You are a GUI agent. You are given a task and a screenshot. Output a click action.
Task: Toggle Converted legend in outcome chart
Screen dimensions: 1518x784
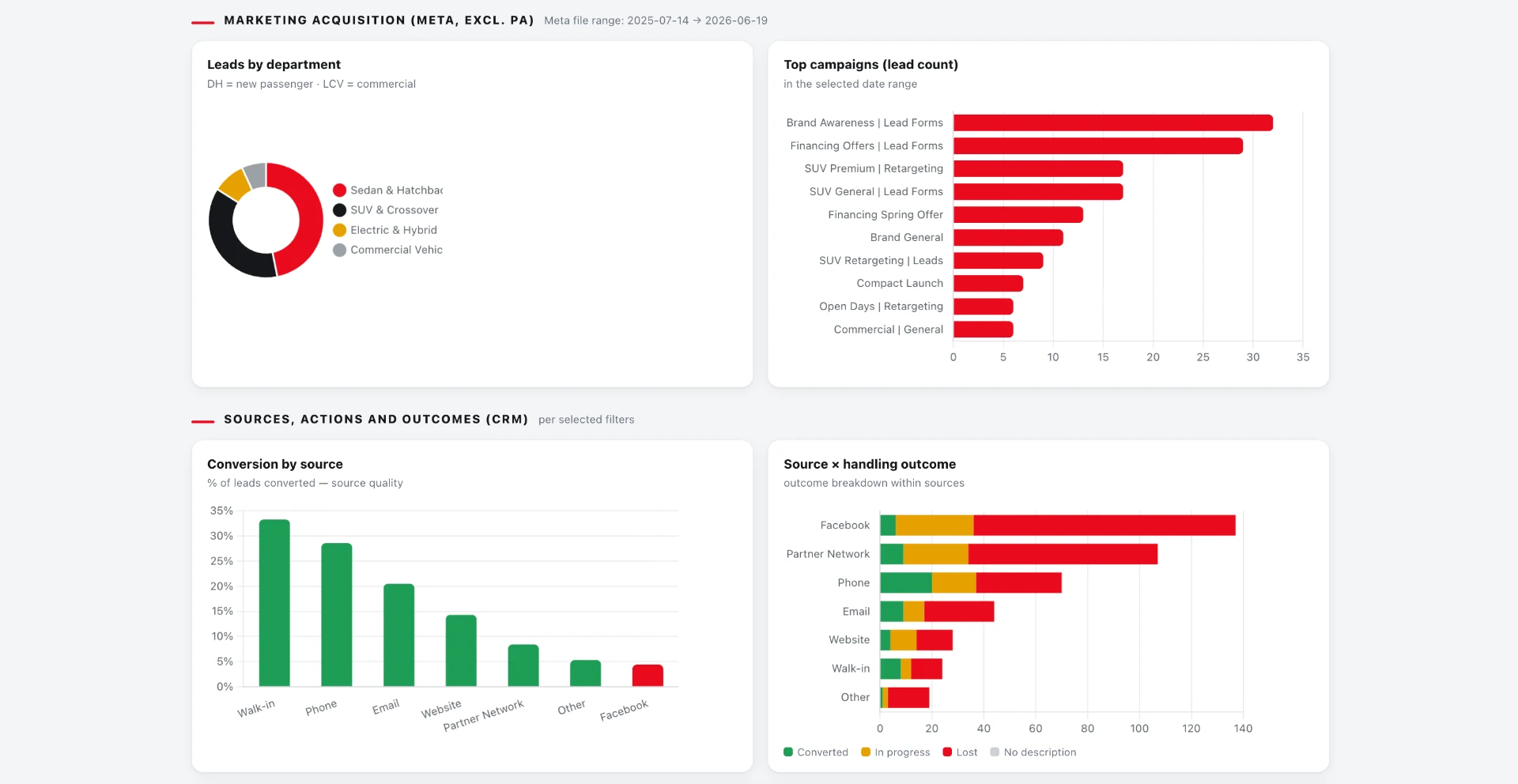(x=816, y=752)
